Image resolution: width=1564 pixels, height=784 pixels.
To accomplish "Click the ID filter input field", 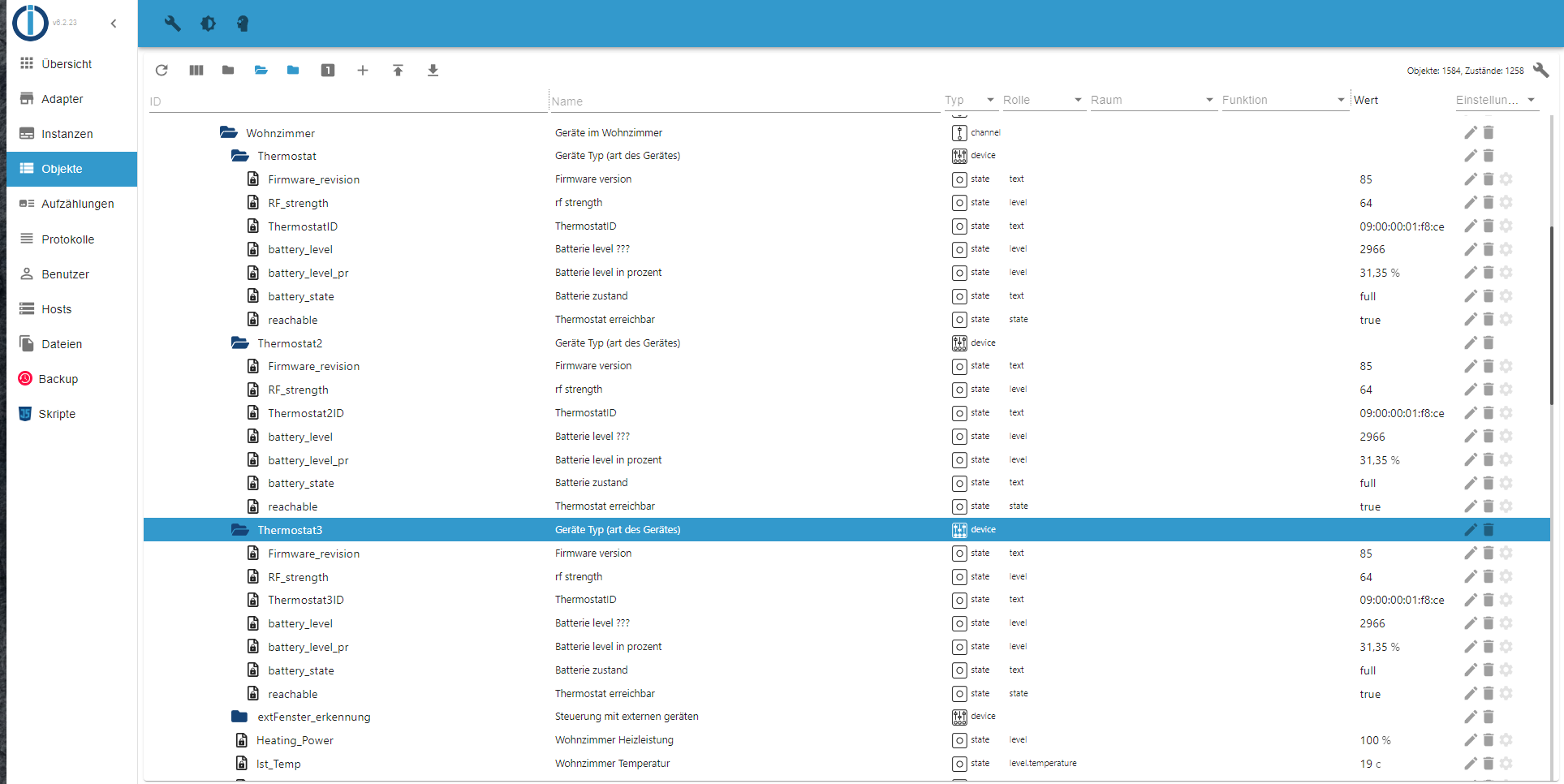I will point(347,101).
